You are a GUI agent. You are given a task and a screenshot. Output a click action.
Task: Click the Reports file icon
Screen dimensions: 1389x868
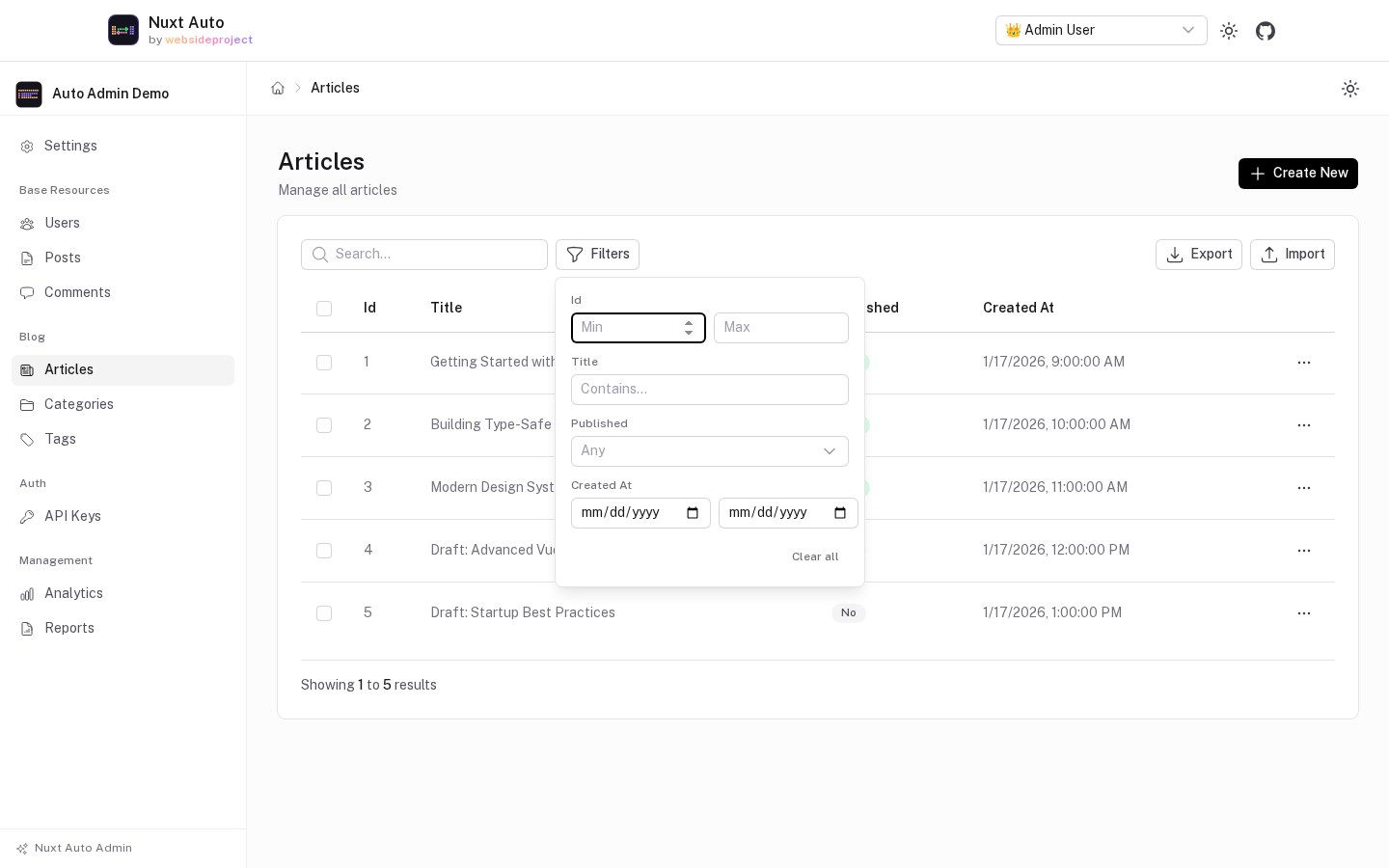tap(27, 629)
